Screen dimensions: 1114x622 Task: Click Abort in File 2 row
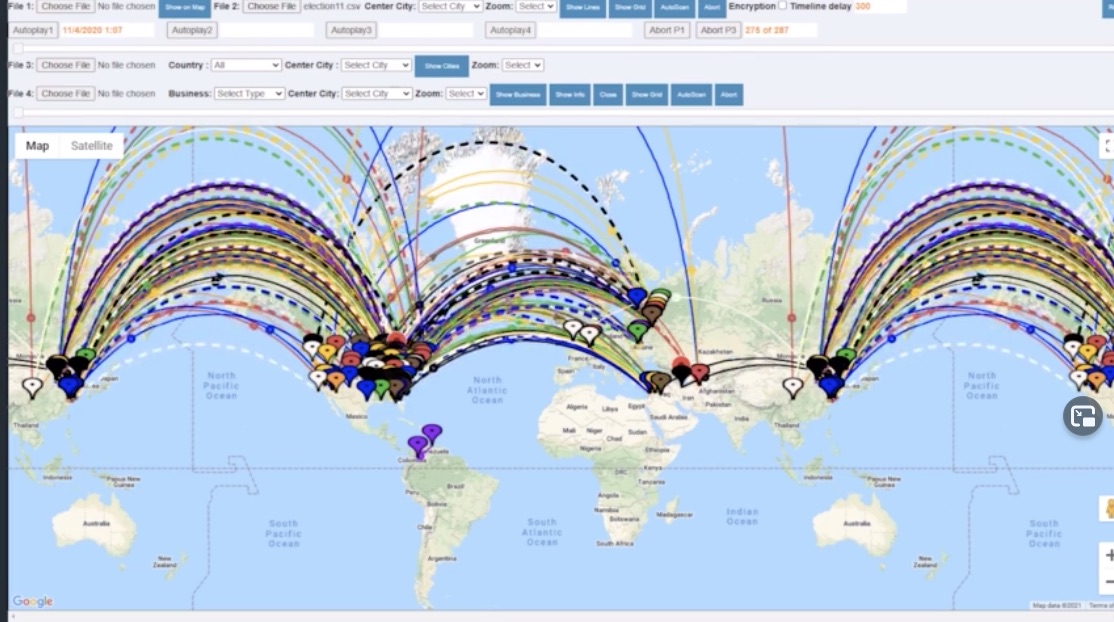pyautogui.click(x=712, y=7)
